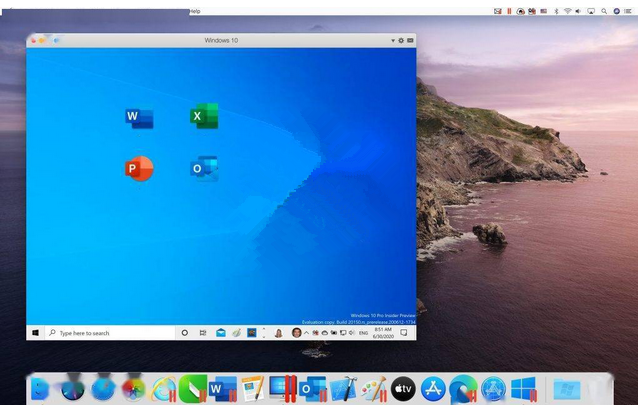Open Cortana circle in Windows taskbar

click(x=184, y=332)
